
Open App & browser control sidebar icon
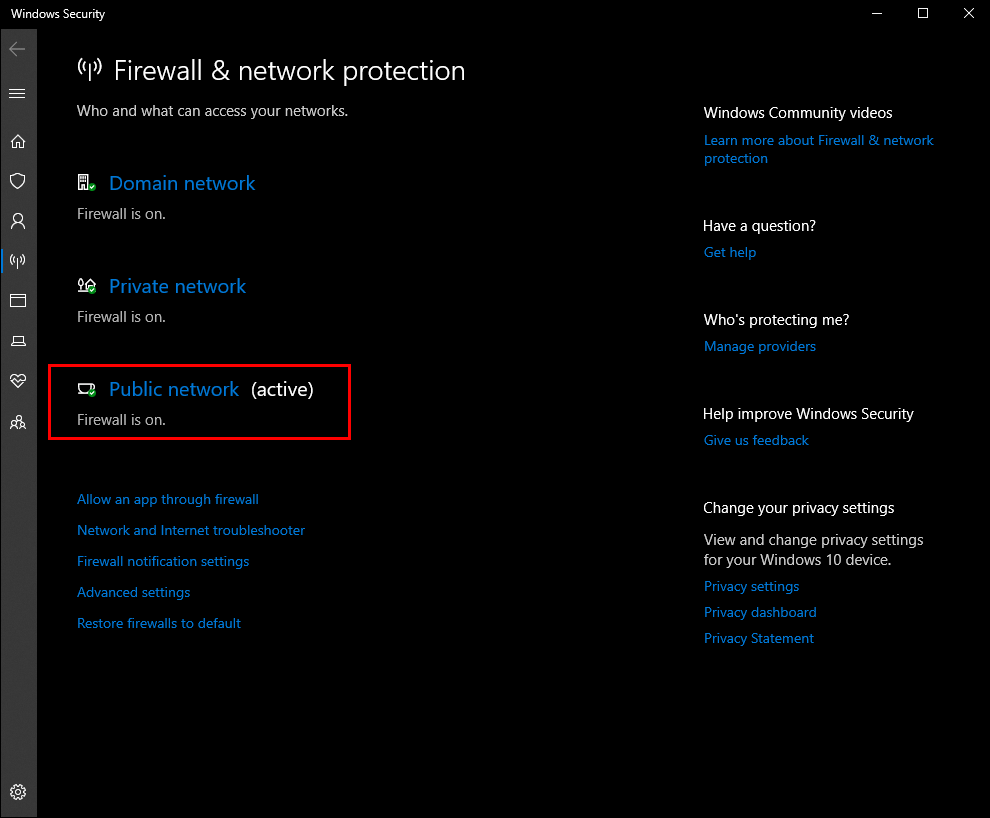point(17,301)
